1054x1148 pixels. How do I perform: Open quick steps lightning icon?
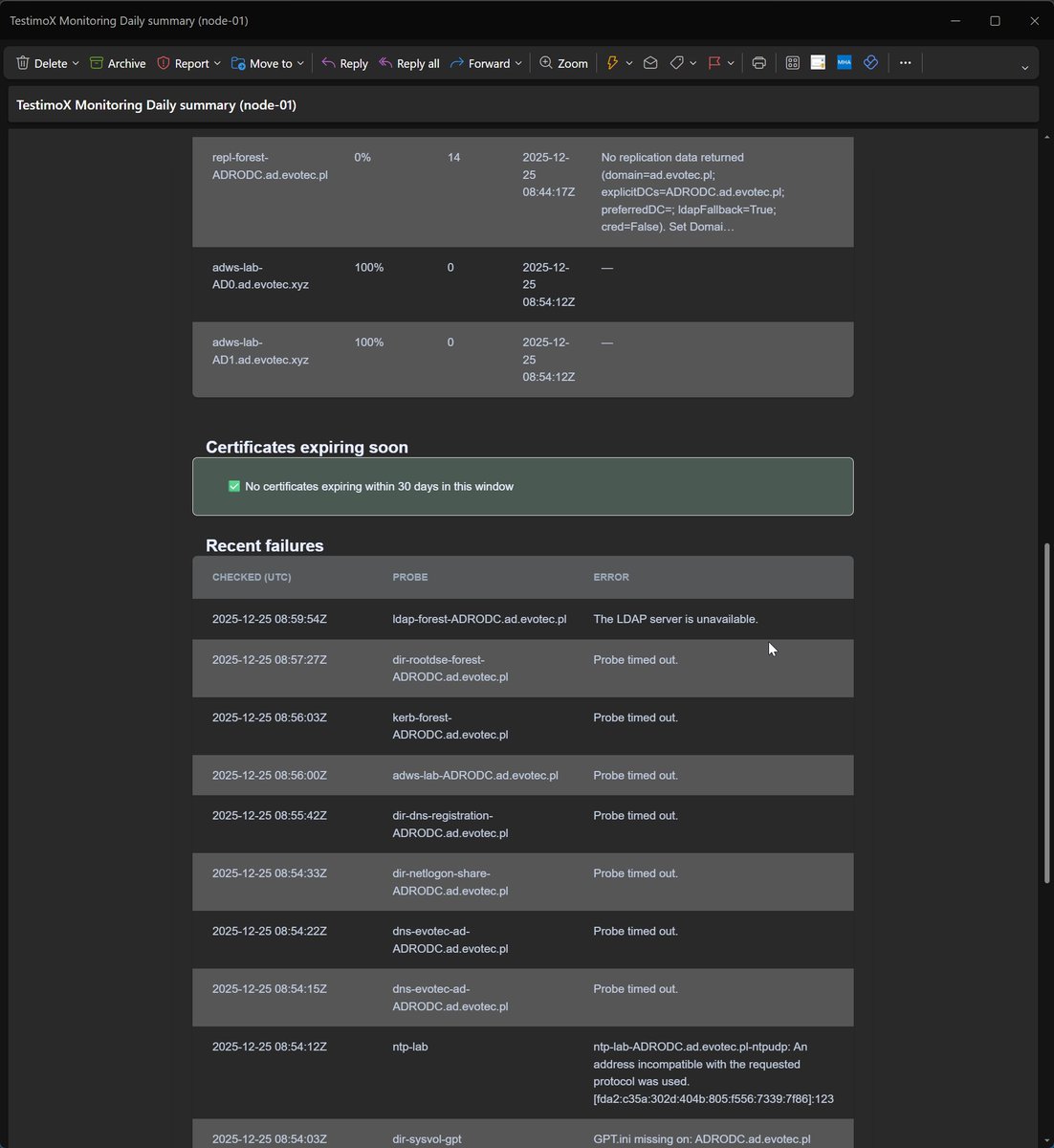tap(612, 63)
